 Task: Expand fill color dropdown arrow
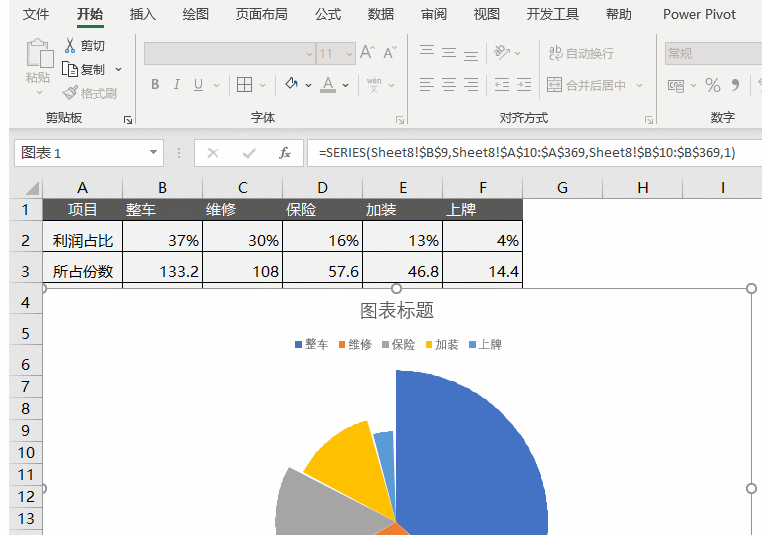point(308,85)
